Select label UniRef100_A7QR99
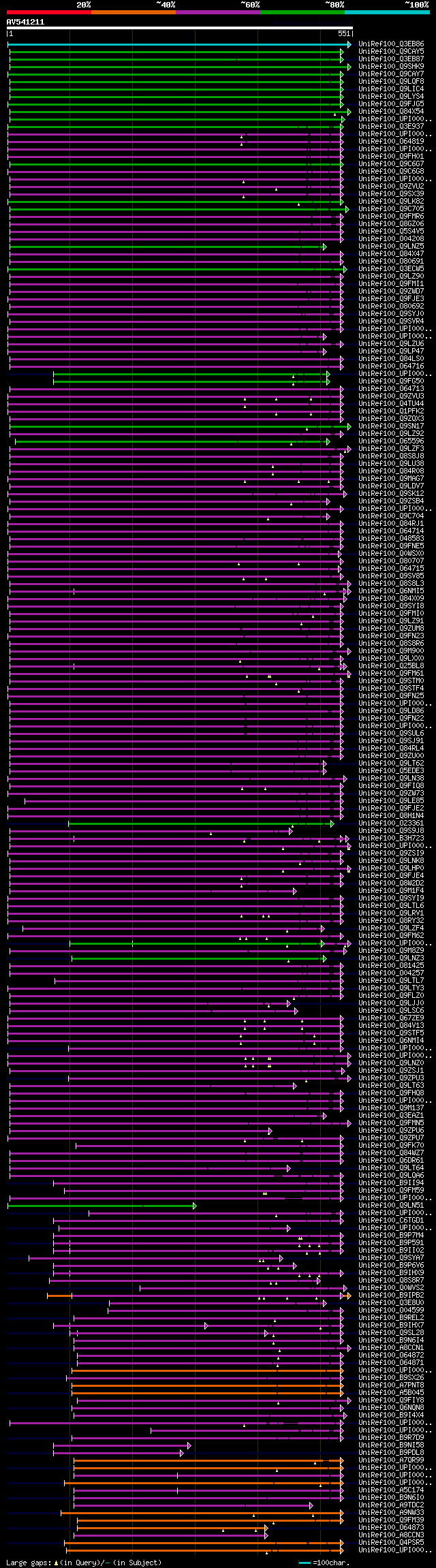 coord(391,1460)
